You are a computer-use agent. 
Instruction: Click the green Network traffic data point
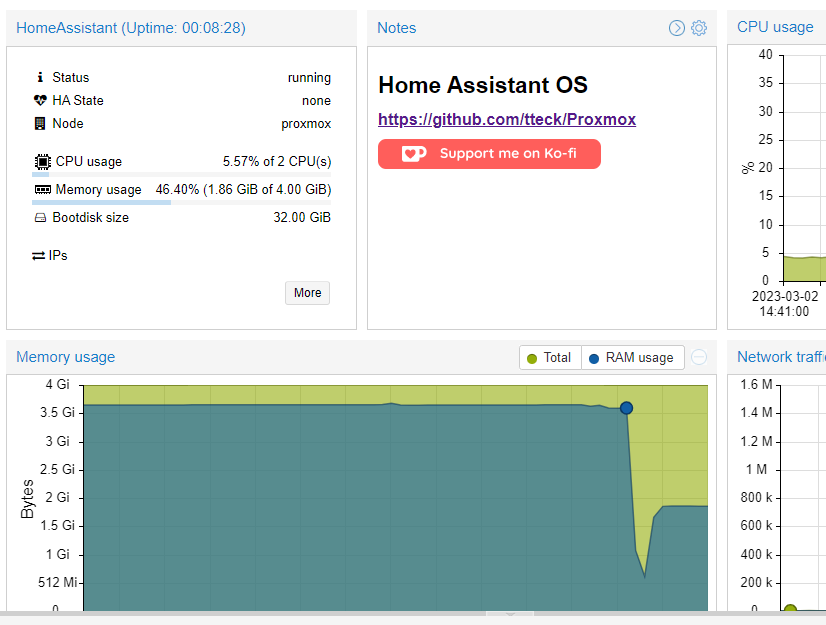pos(790,610)
